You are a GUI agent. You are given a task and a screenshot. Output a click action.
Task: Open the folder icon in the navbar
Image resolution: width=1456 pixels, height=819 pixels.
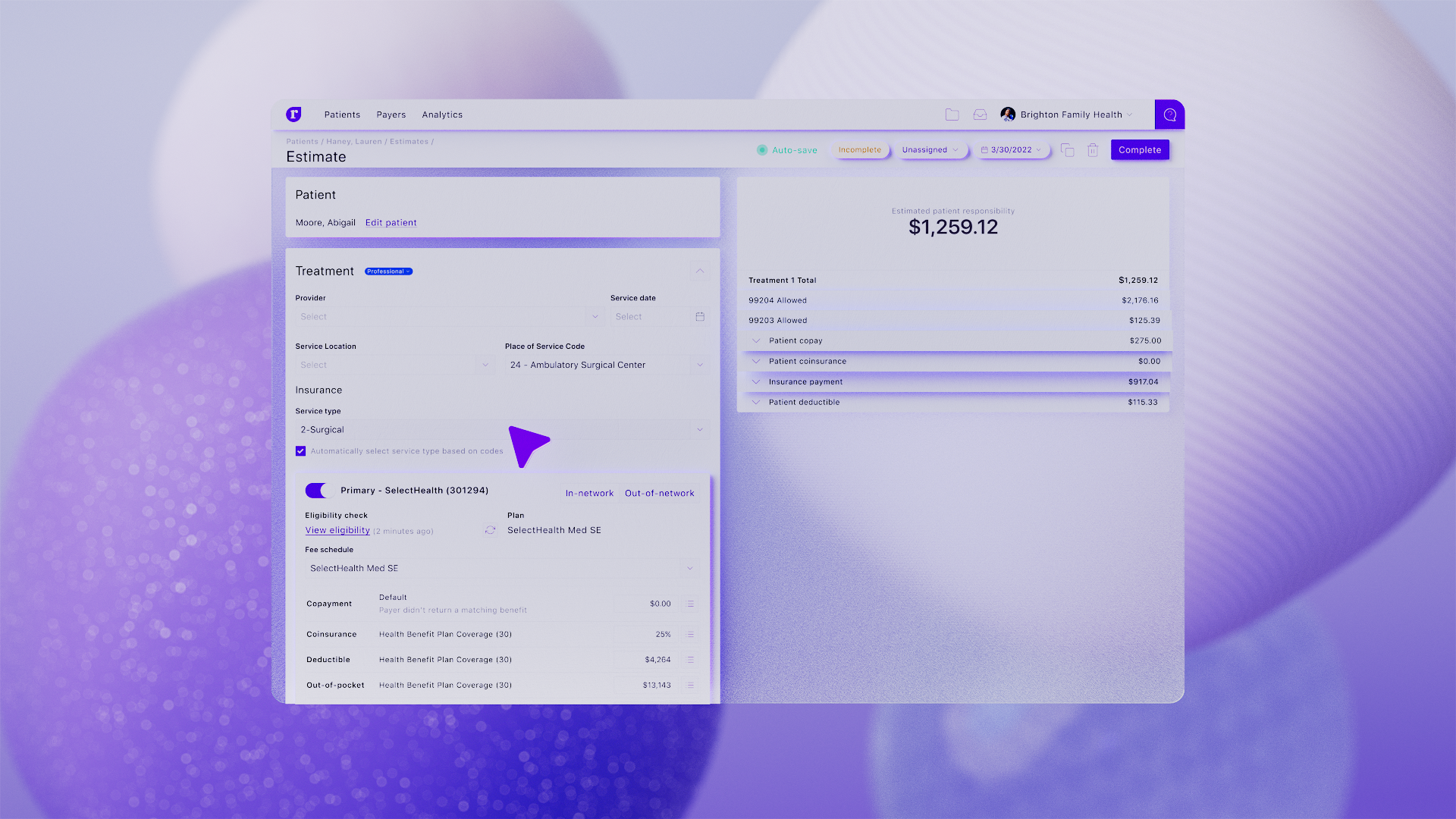pyautogui.click(x=952, y=115)
